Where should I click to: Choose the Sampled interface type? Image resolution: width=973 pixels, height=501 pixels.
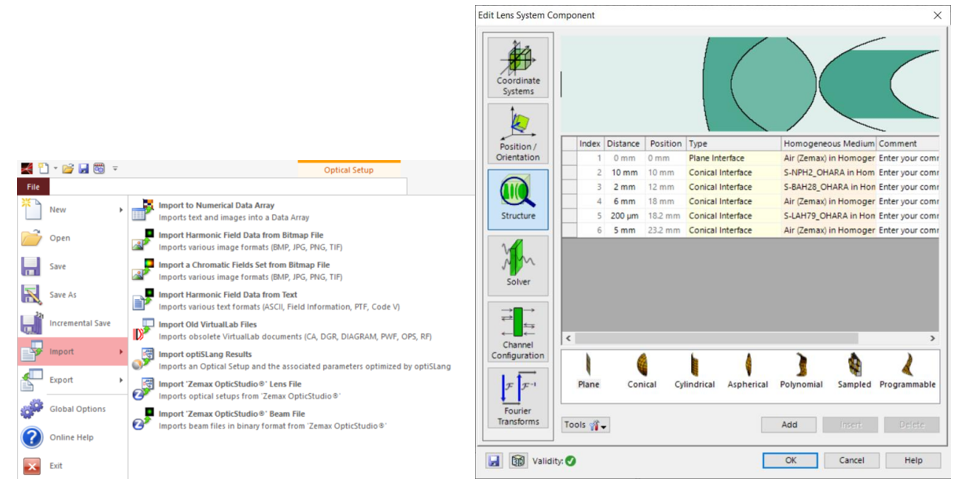pos(854,371)
